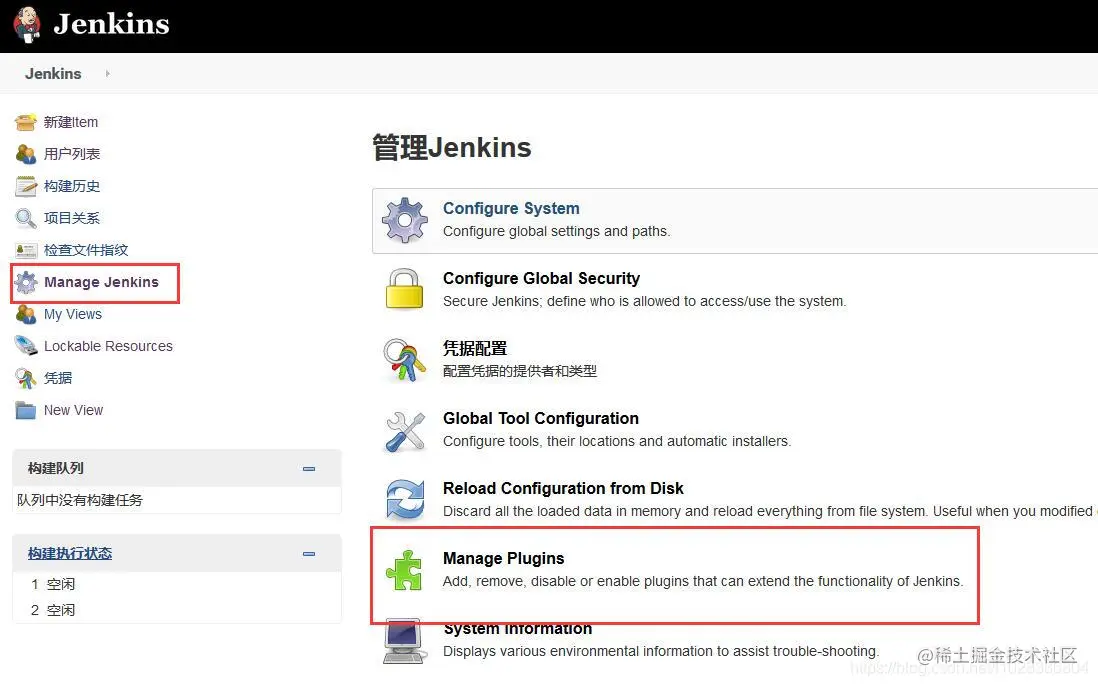Open the Manage Jenkins sidebar link
The width and height of the screenshot is (1098, 686).
click(x=102, y=282)
